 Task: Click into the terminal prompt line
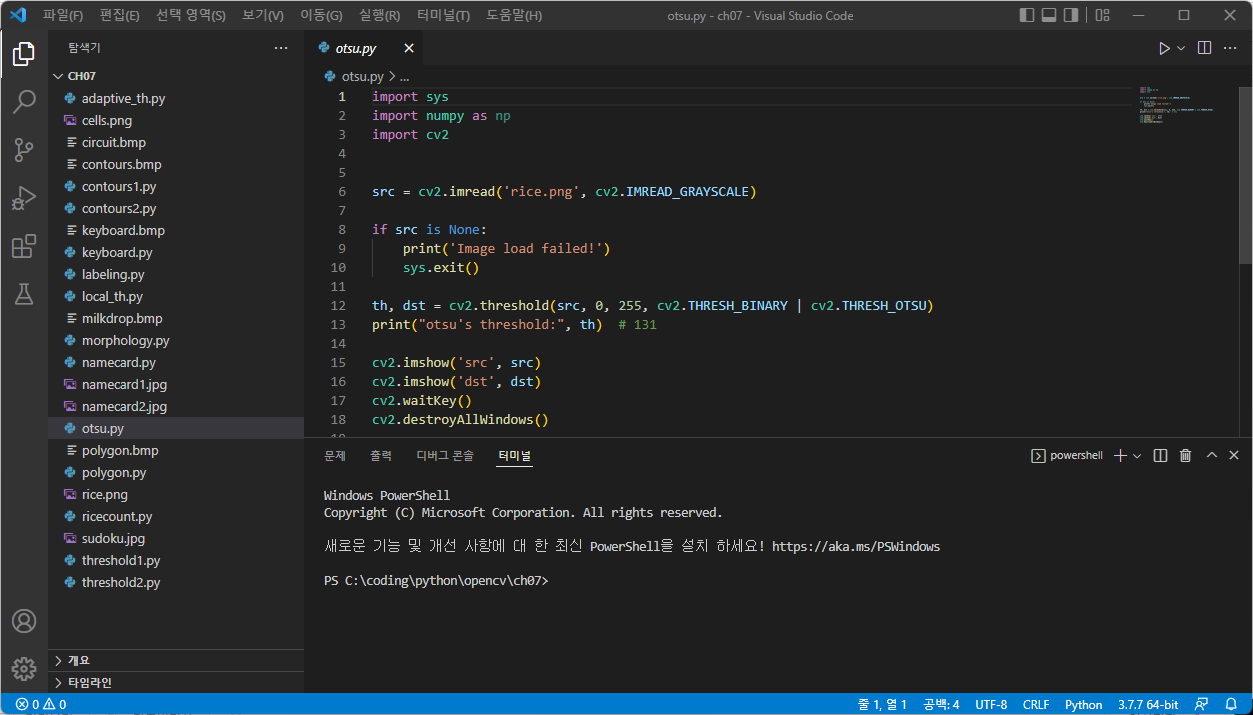coord(436,581)
